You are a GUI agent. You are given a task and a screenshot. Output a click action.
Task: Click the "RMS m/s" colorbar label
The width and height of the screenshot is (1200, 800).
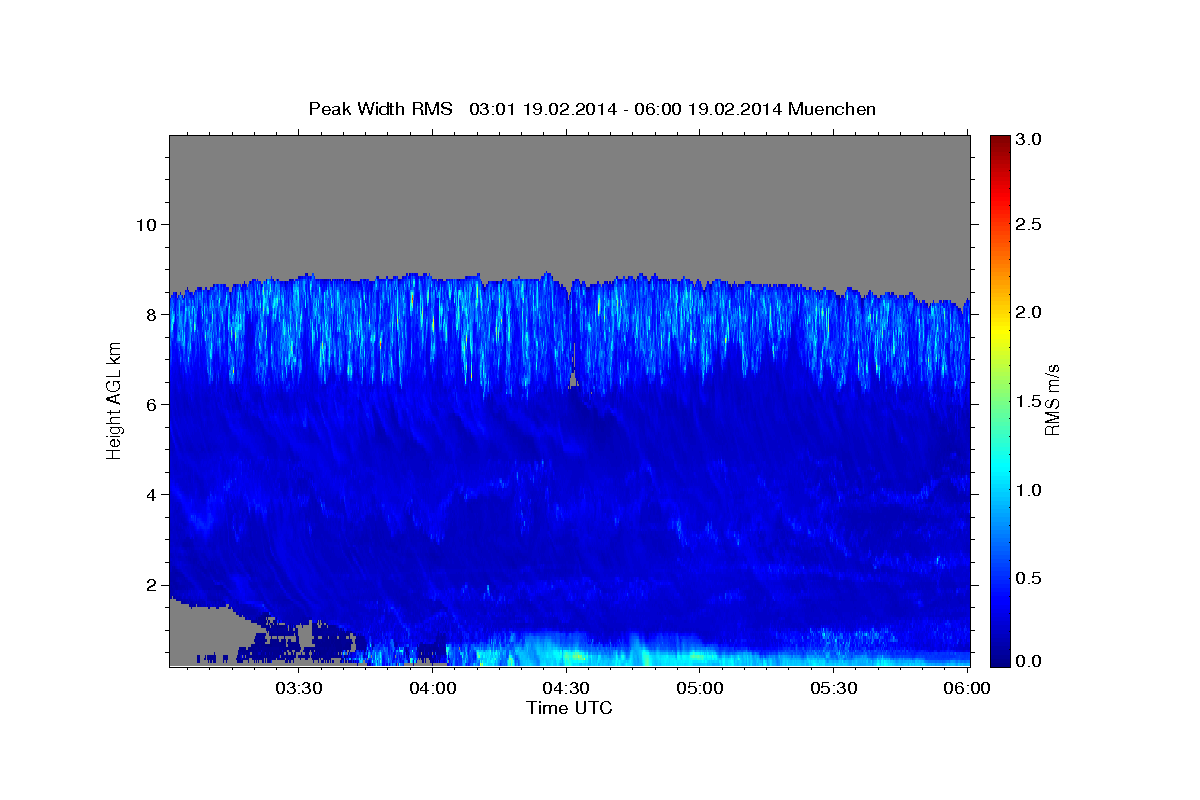[1051, 400]
